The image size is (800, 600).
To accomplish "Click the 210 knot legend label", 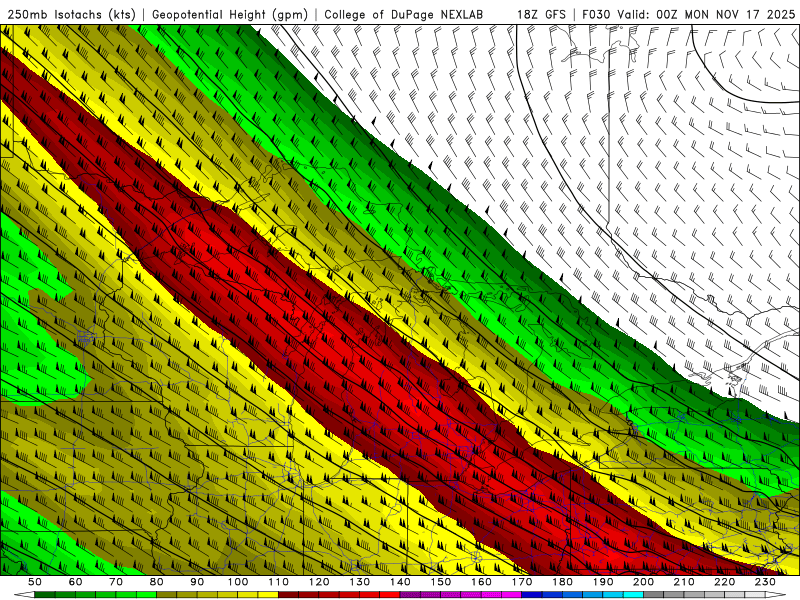I will tap(684, 582).
